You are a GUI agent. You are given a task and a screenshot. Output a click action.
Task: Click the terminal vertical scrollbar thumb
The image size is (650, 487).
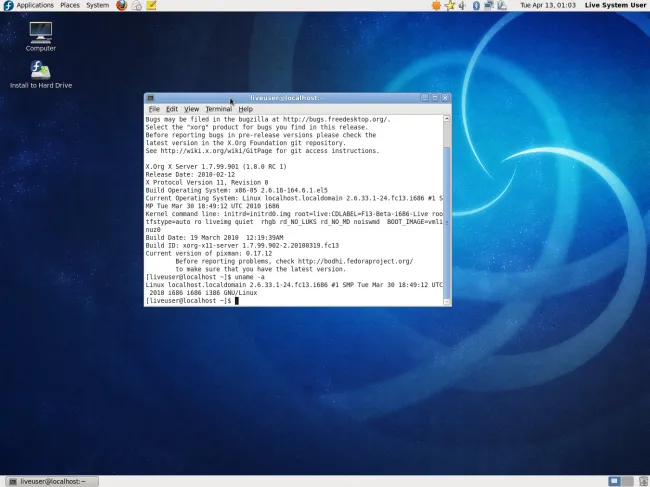coord(447,222)
